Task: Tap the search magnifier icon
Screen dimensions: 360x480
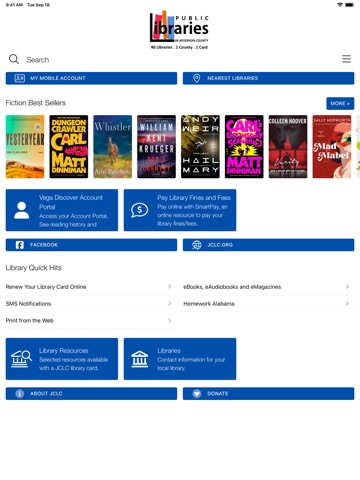Action: pyautogui.click(x=14, y=59)
